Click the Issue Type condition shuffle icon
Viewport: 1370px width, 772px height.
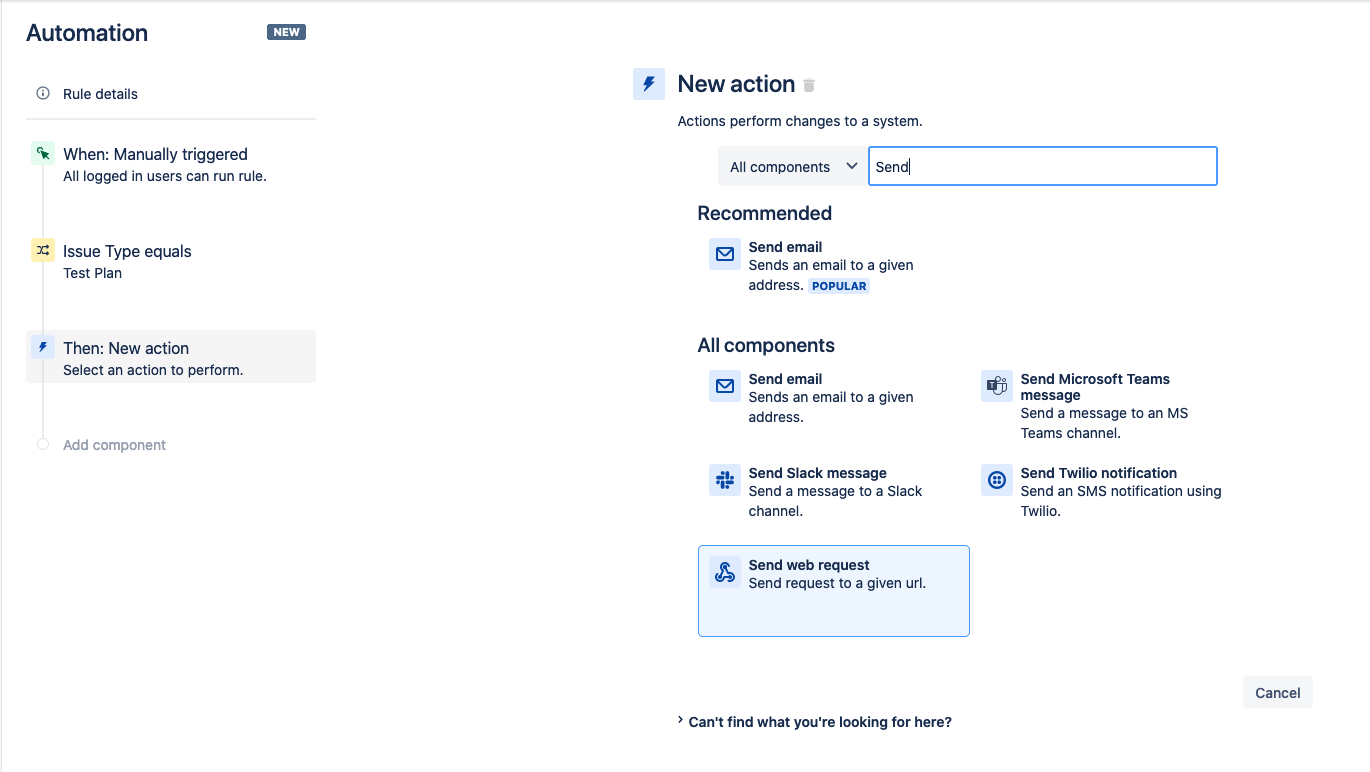(x=43, y=251)
